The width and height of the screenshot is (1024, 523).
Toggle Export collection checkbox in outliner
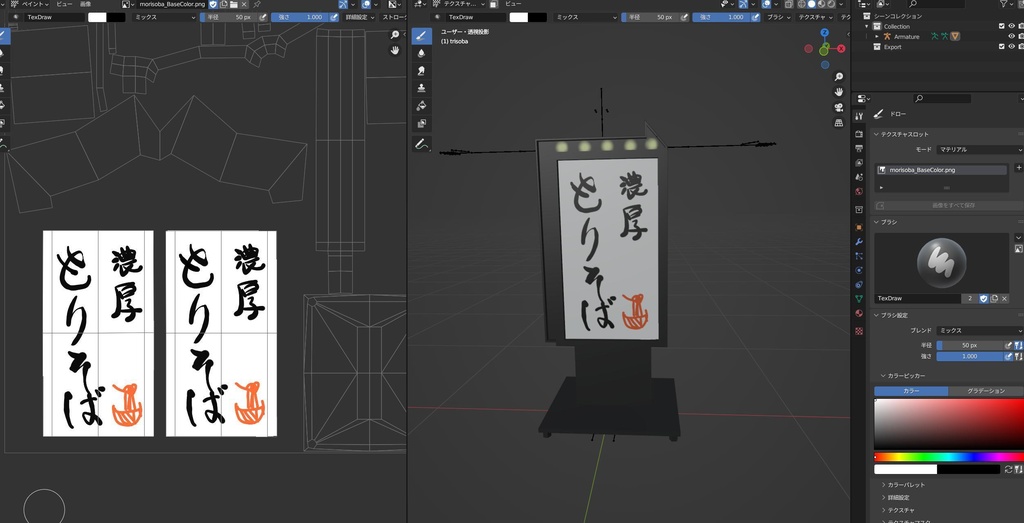tap(1002, 46)
